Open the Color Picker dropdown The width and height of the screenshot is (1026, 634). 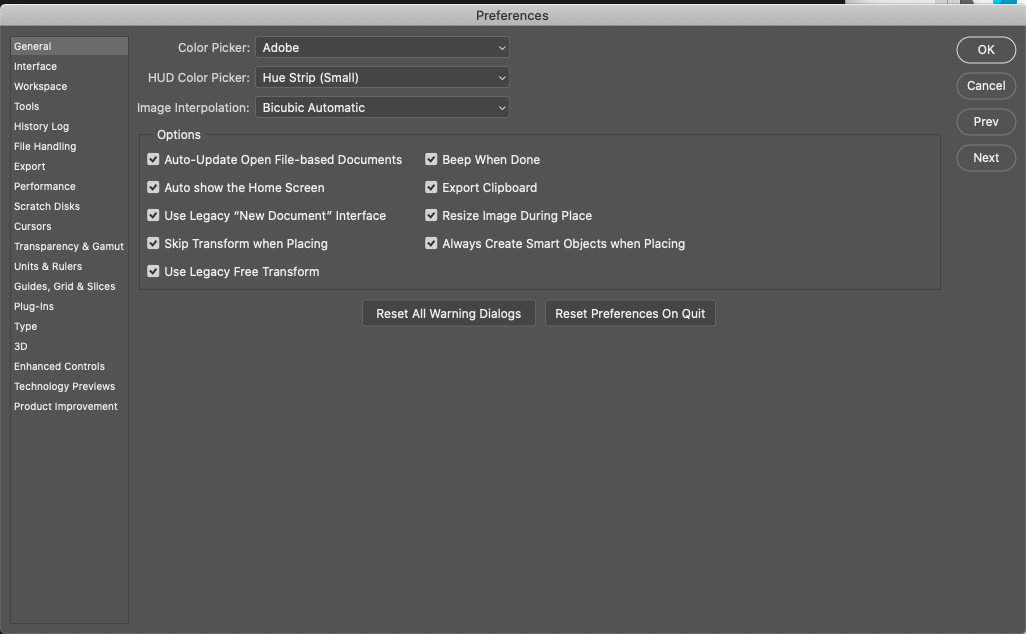382,47
